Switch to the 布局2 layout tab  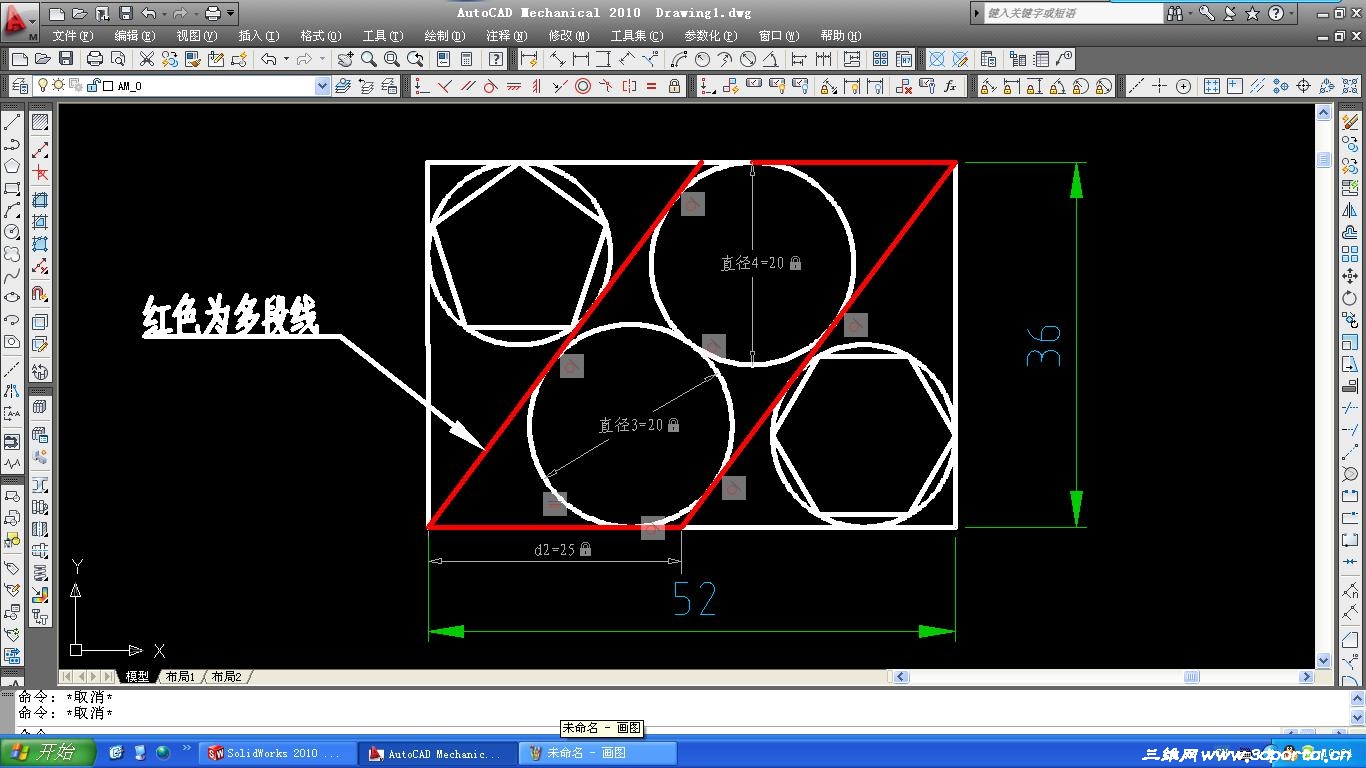[x=226, y=677]
